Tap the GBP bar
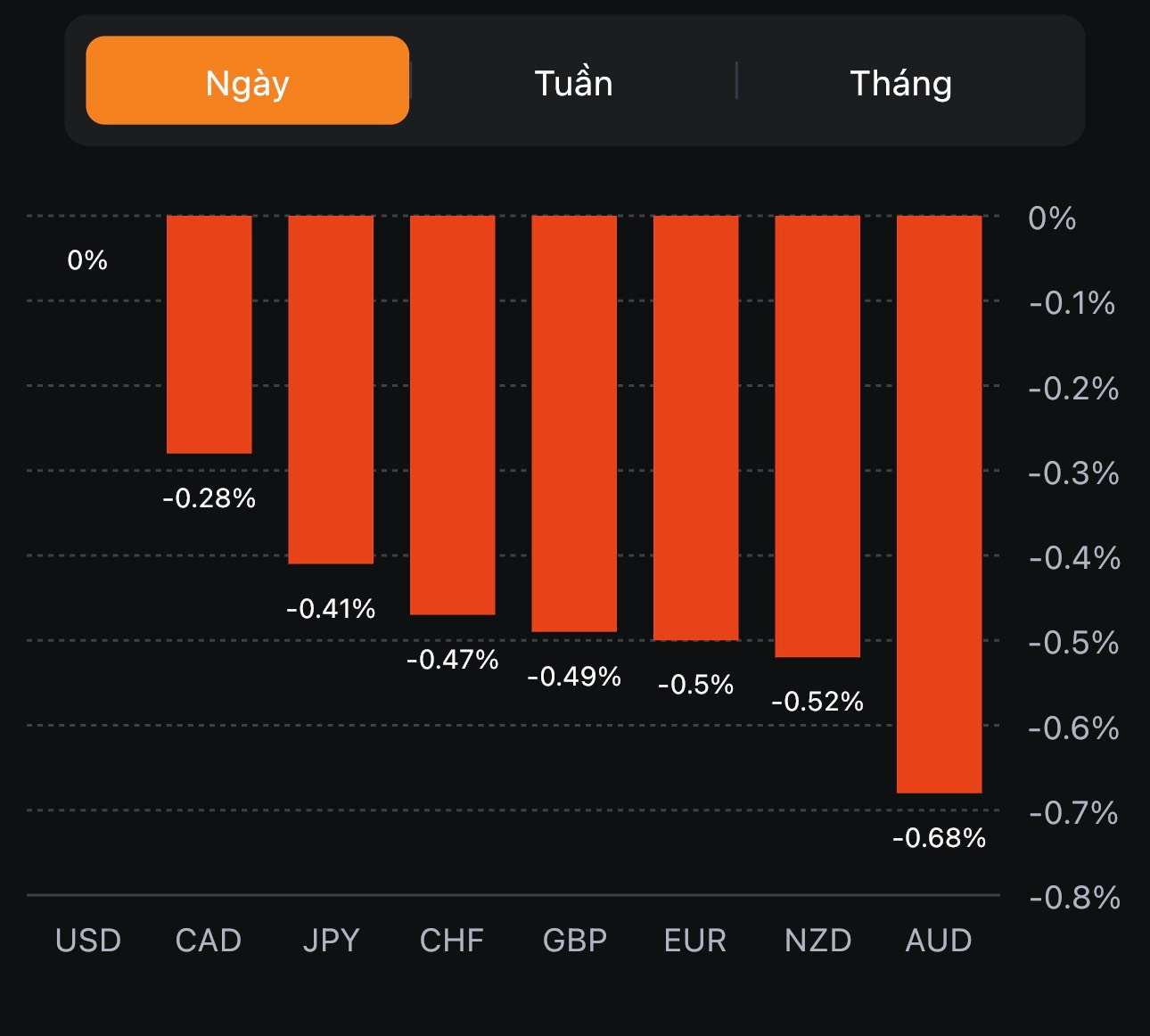 (x=574, y=423)
